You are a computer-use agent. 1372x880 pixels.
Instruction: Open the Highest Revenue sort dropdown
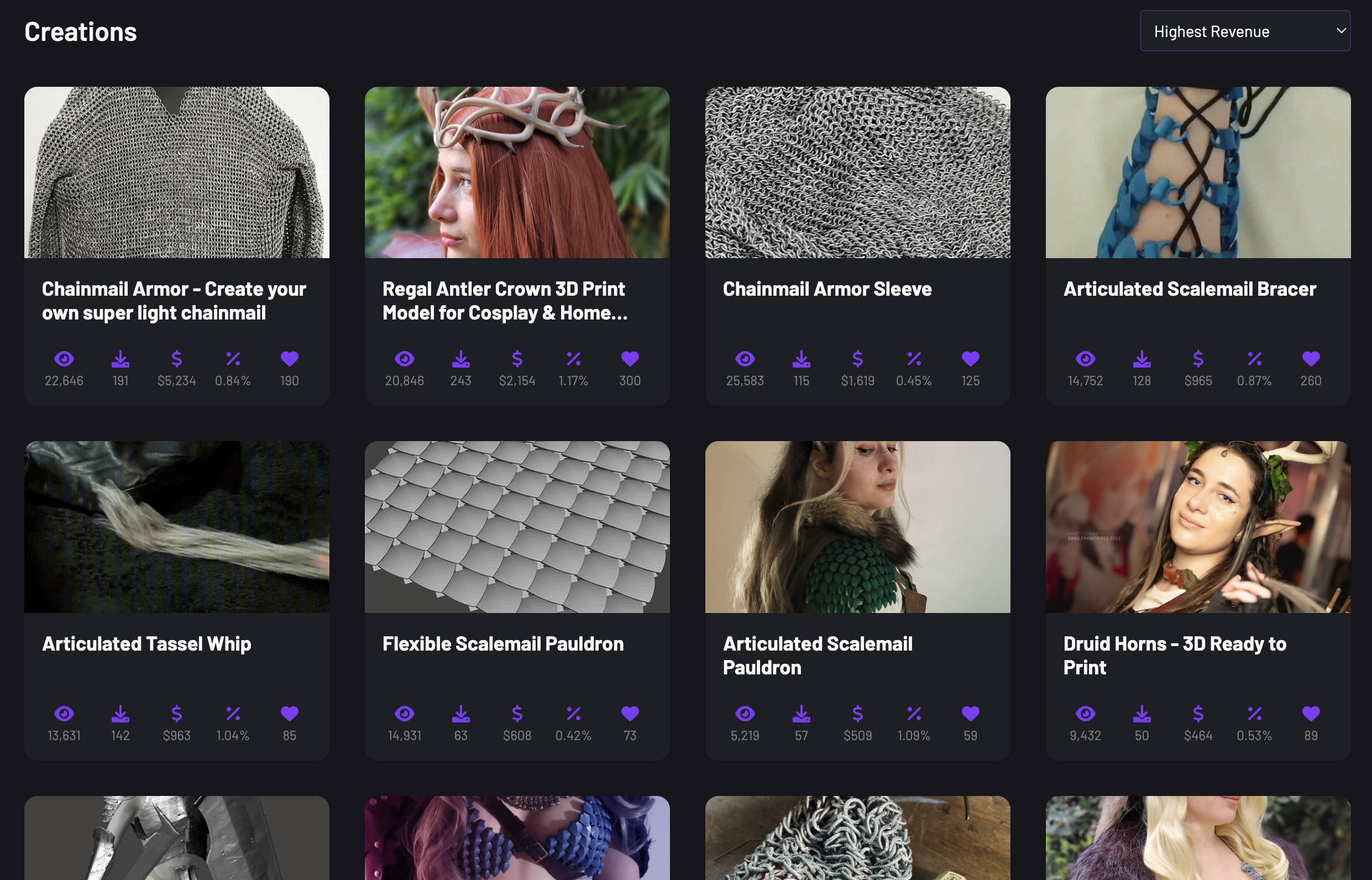pyautogui.click(x=1244, y=31)
